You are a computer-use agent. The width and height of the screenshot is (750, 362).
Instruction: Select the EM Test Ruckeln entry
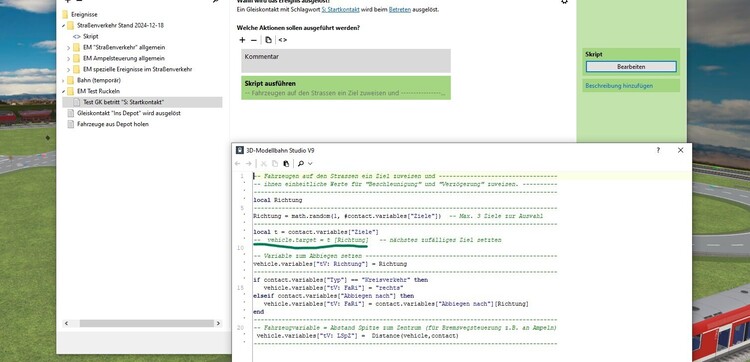tap(98, 91)
